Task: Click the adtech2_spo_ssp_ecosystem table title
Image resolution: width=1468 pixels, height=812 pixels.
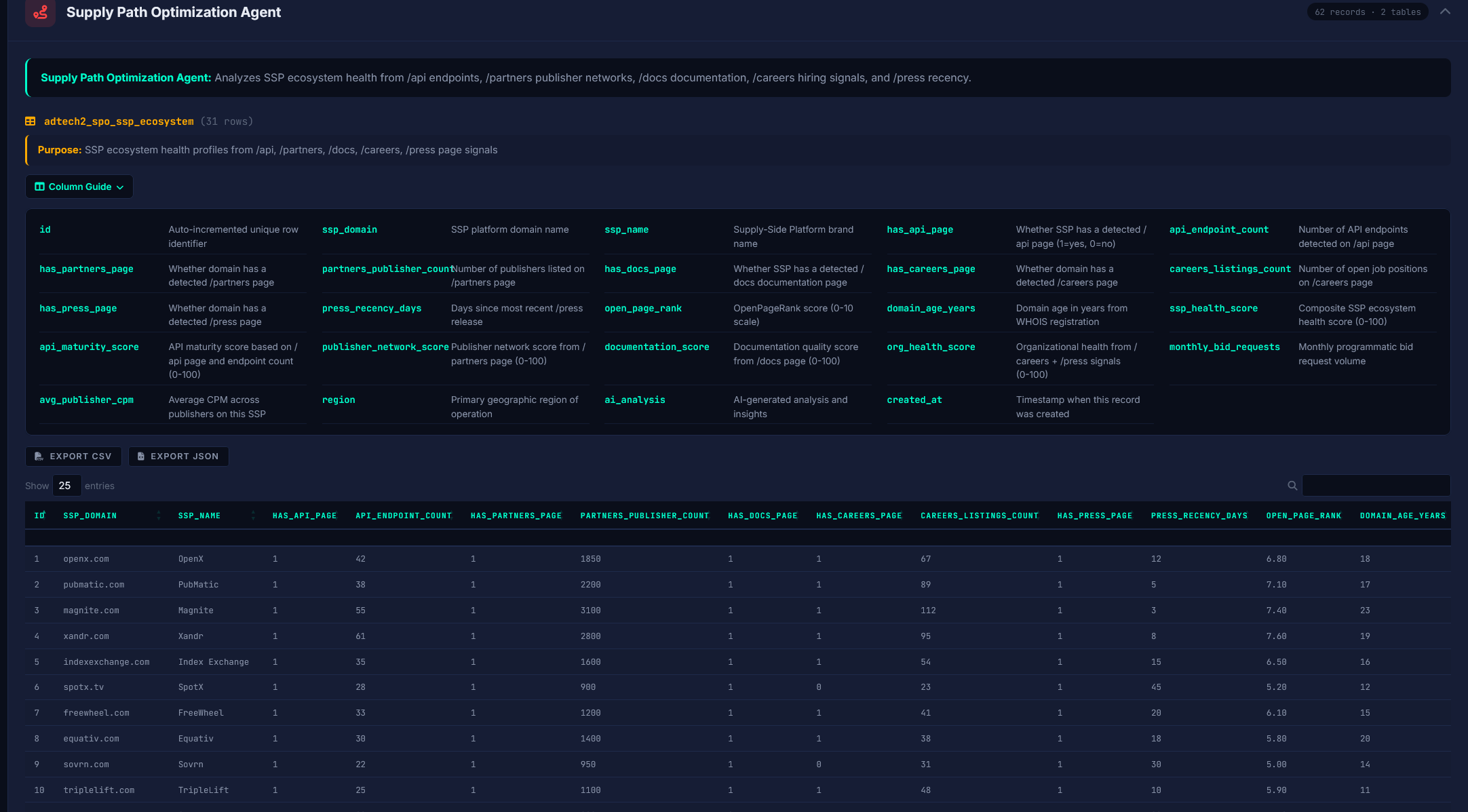Action: coord(119,121)
